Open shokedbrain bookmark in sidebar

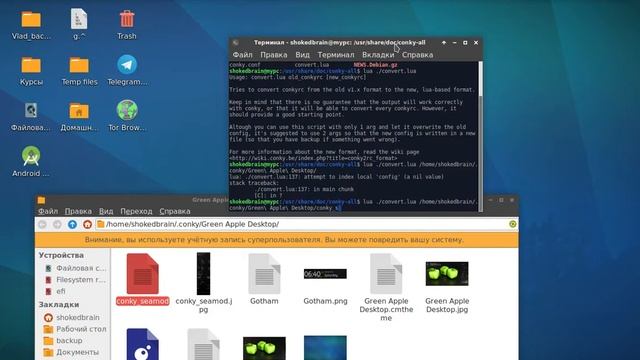tap(71, 318)
